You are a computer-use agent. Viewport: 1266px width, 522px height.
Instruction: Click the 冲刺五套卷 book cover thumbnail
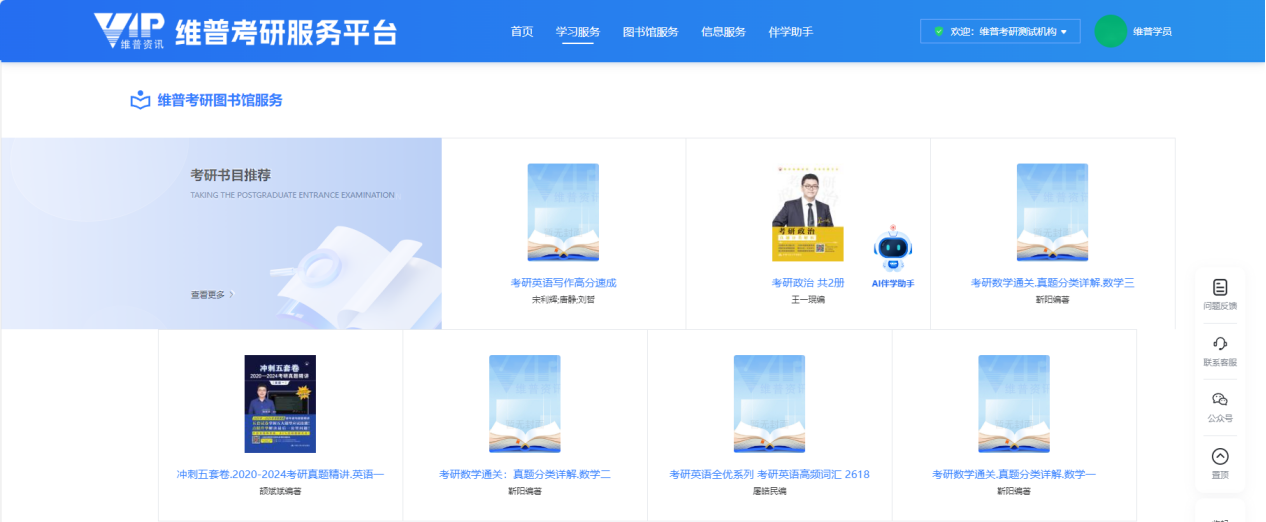pos(280,403)
